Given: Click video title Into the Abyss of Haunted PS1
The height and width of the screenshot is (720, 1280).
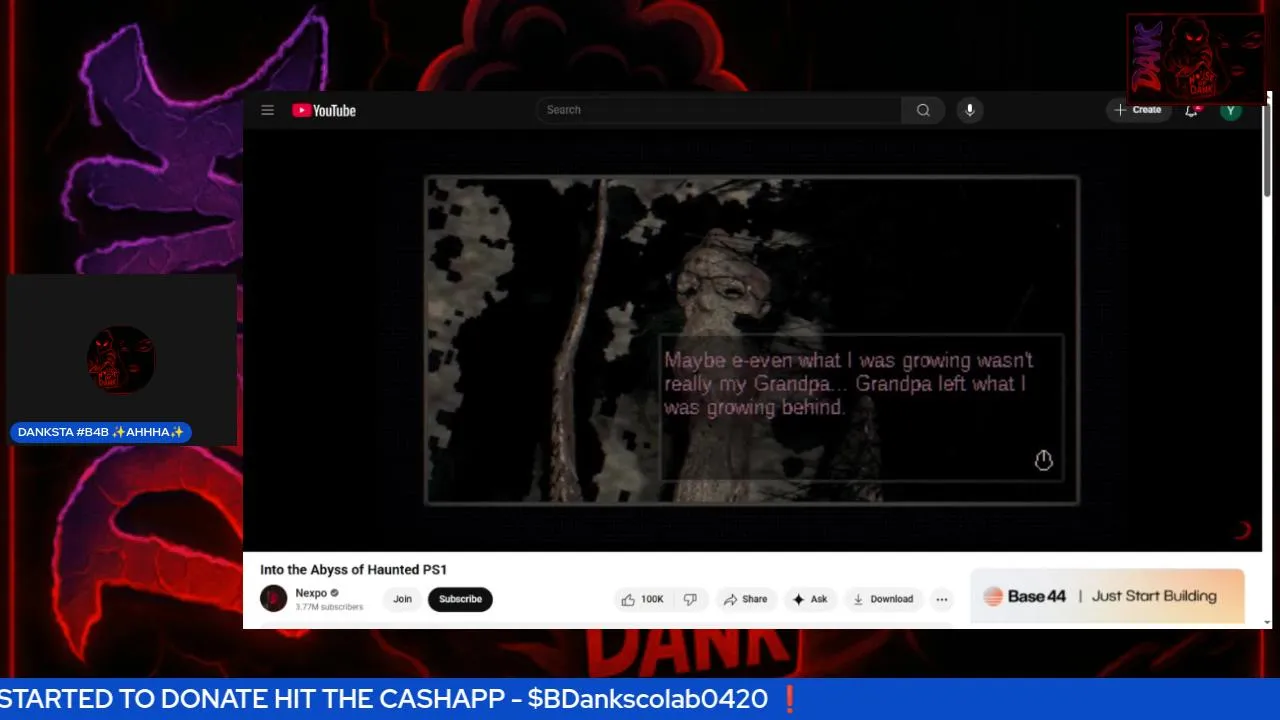Looking at the screenshot, I should pos(354,570).
